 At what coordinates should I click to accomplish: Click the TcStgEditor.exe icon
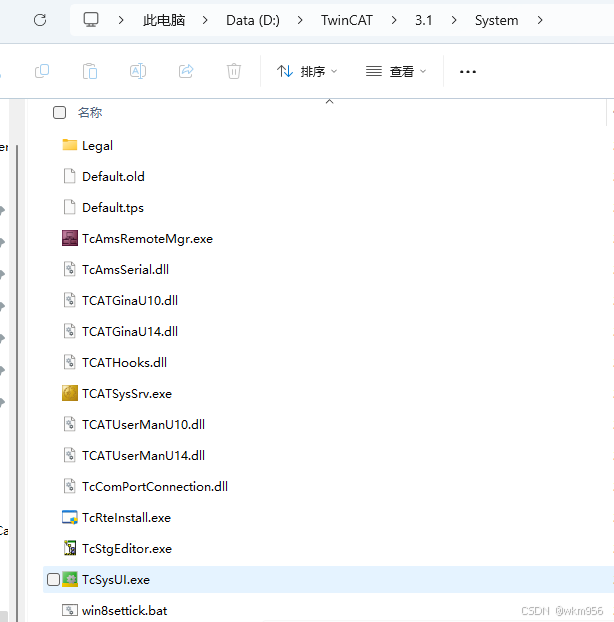(70, 549)
